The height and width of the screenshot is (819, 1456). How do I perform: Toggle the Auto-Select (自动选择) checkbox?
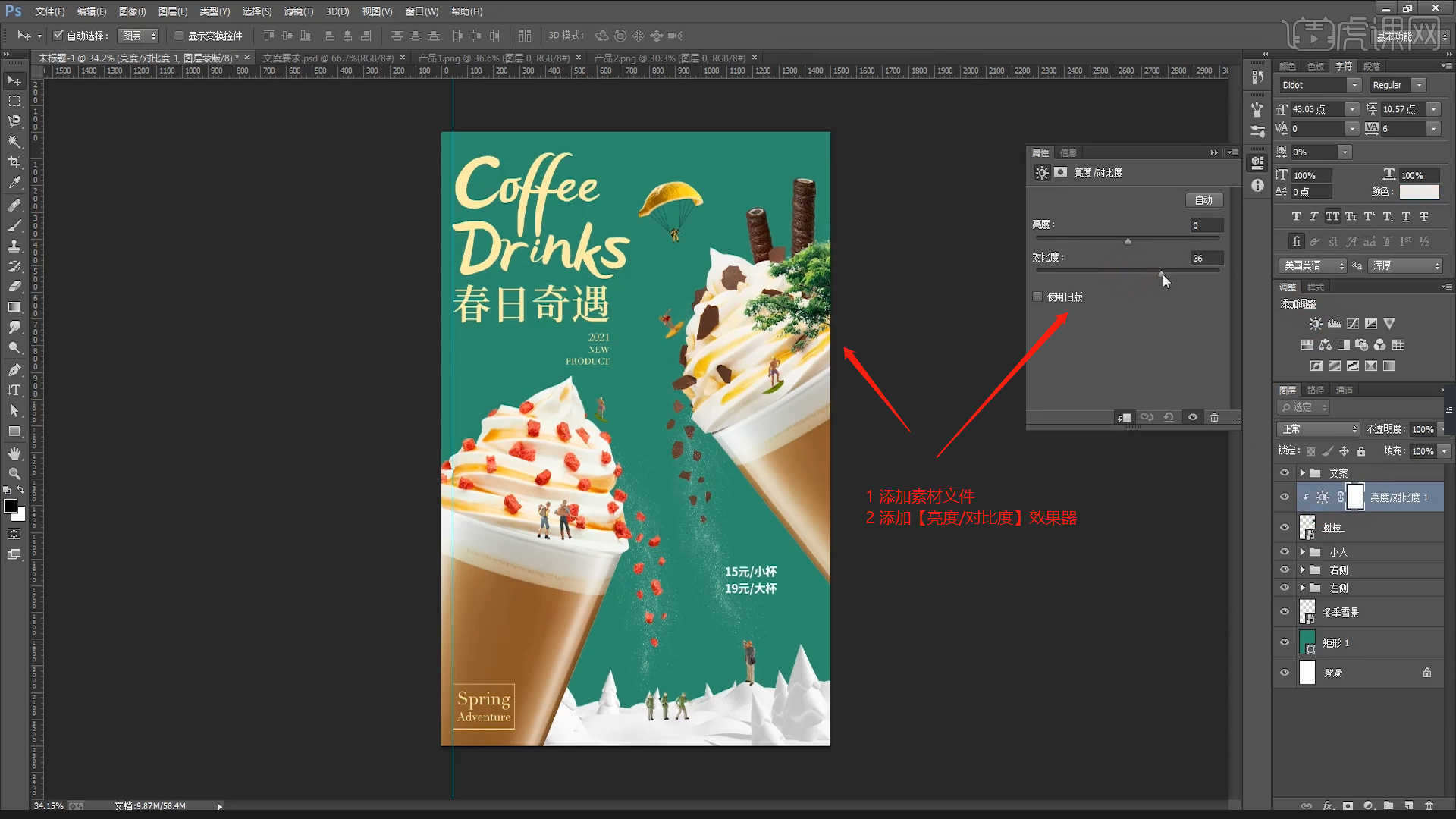58,36
